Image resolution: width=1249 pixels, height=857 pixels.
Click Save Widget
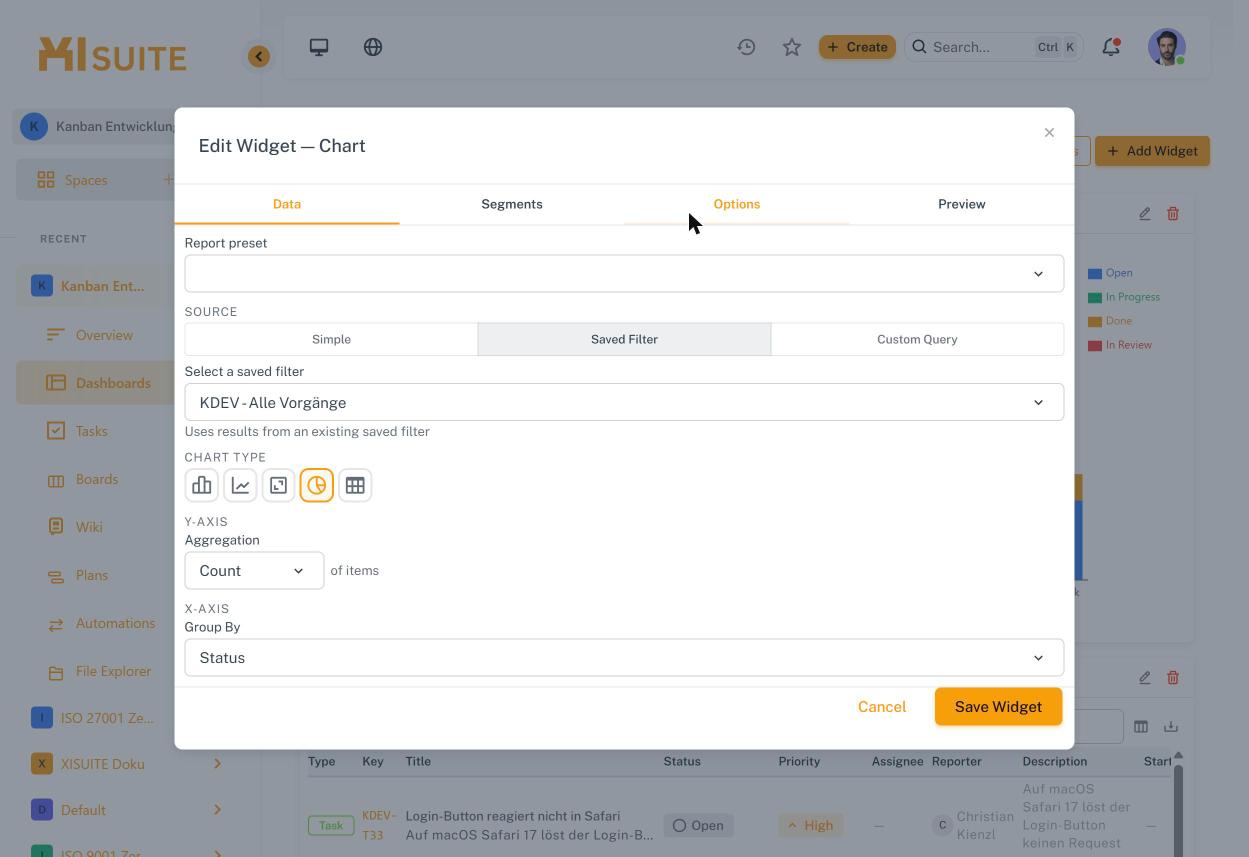[998, 707]
